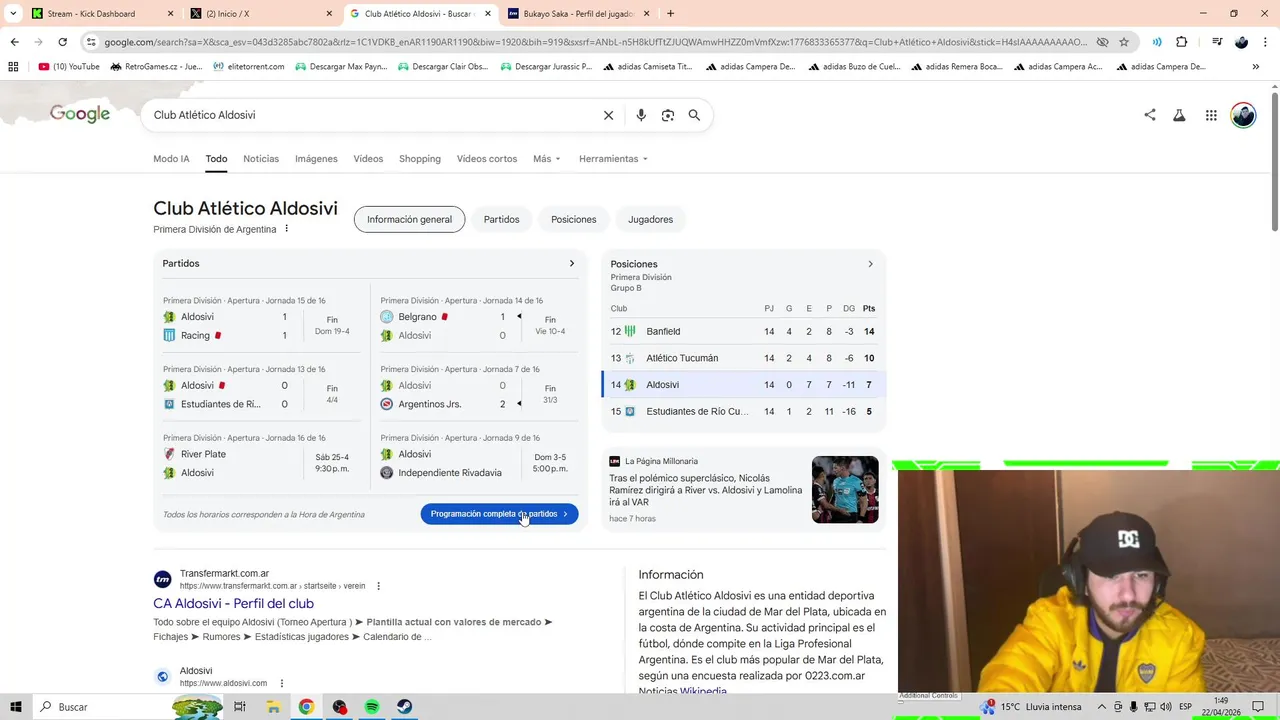
Task: Open the new tab plus button
Action: [x=670, y=14]
